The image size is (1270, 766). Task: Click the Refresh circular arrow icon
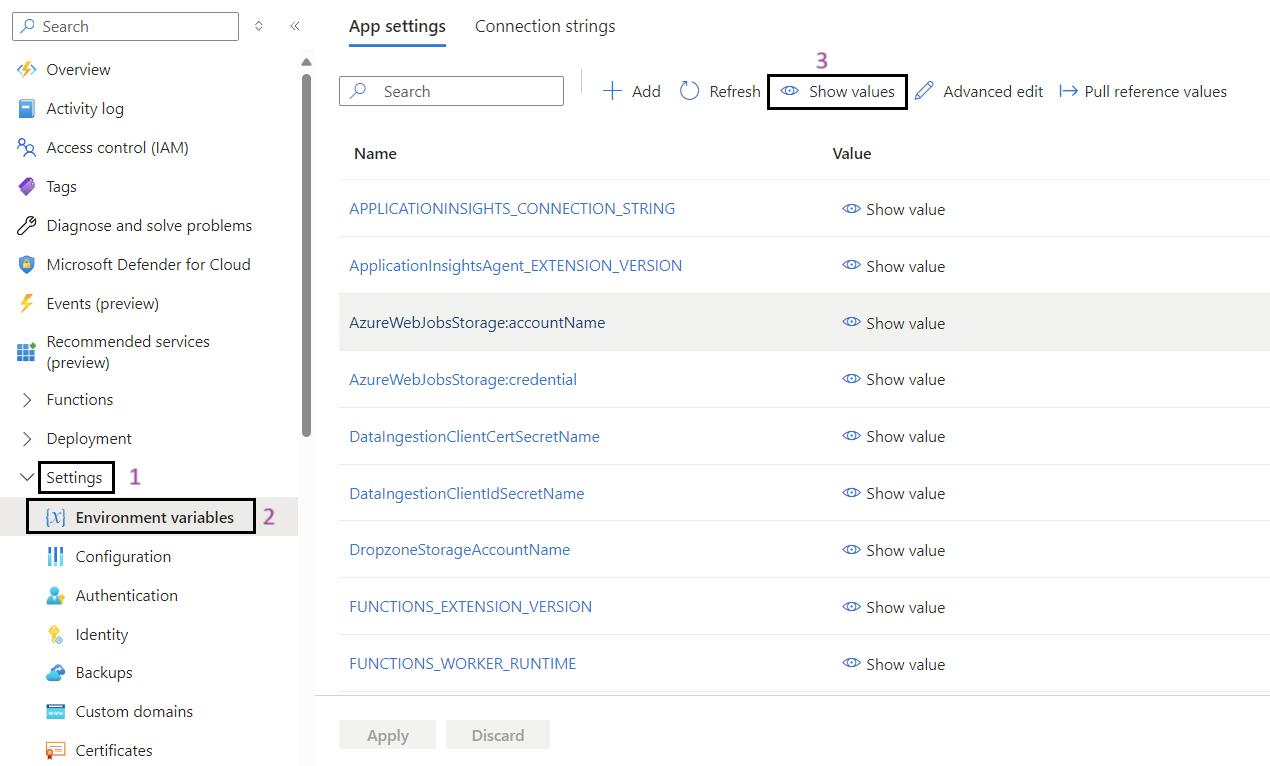pyautogui.click(x=689, y=91)
